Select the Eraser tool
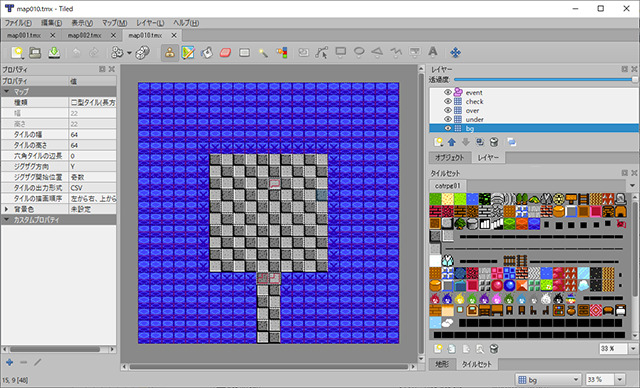 [x=225, y=53]
